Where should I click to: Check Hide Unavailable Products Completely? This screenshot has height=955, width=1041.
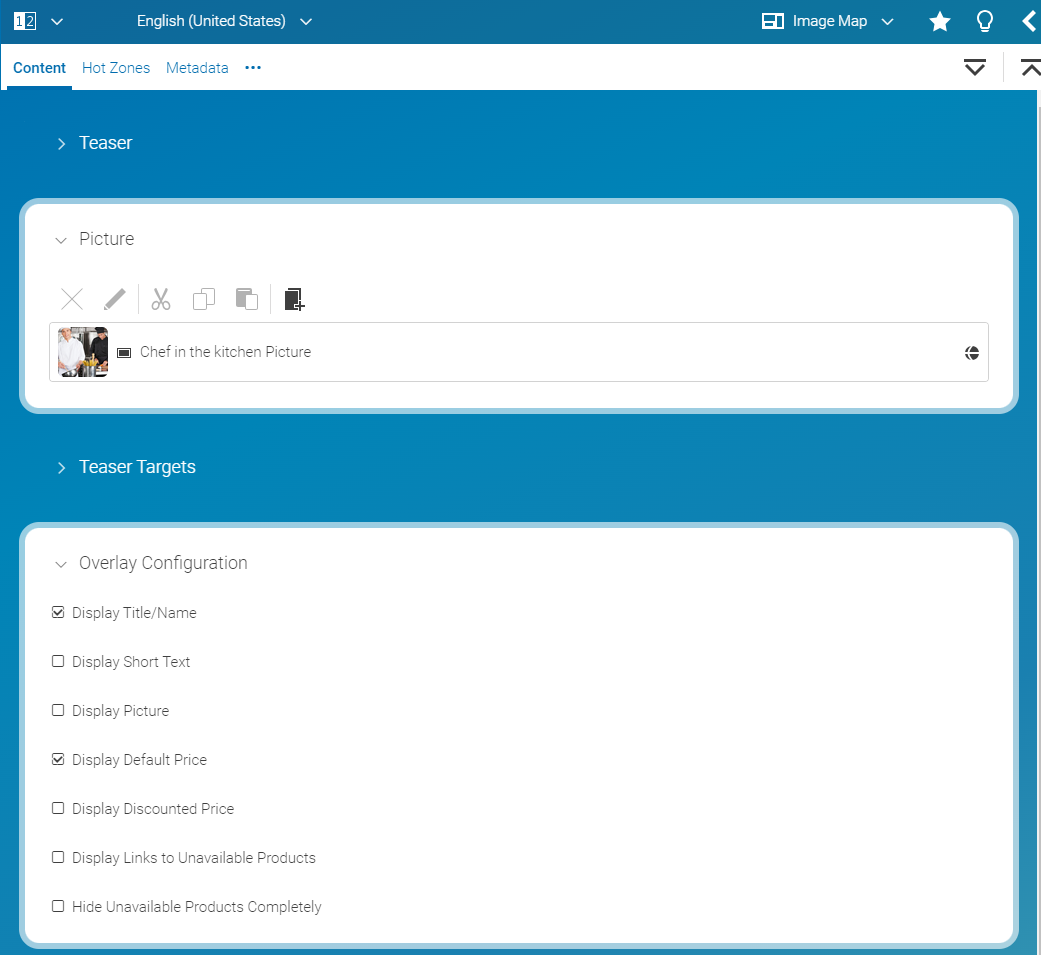point(58,905)
